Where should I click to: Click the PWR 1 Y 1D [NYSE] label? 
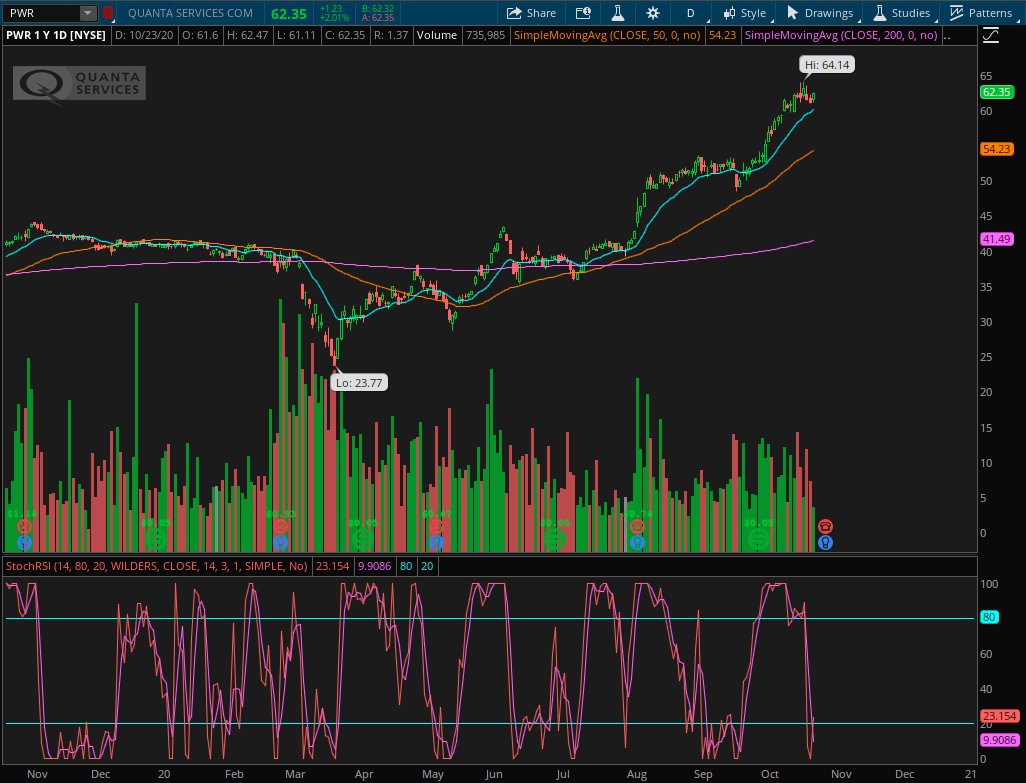point(56,35)
